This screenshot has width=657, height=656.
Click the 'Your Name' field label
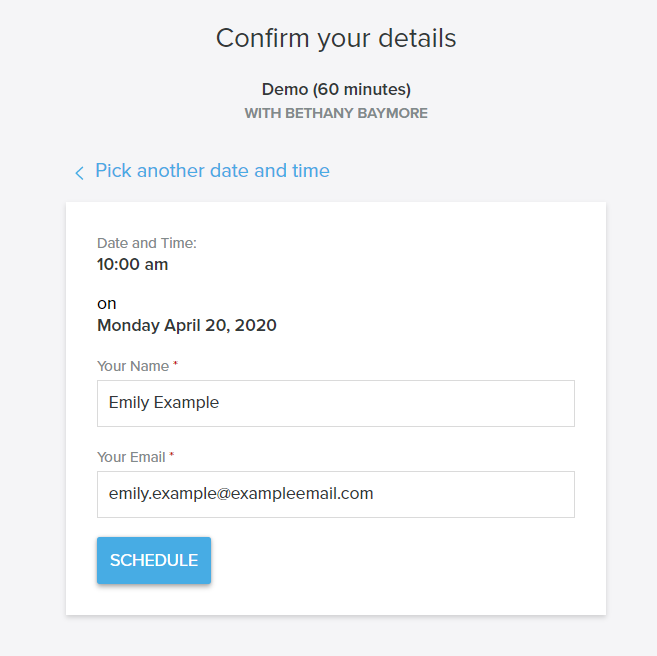(x=133, y=366)
